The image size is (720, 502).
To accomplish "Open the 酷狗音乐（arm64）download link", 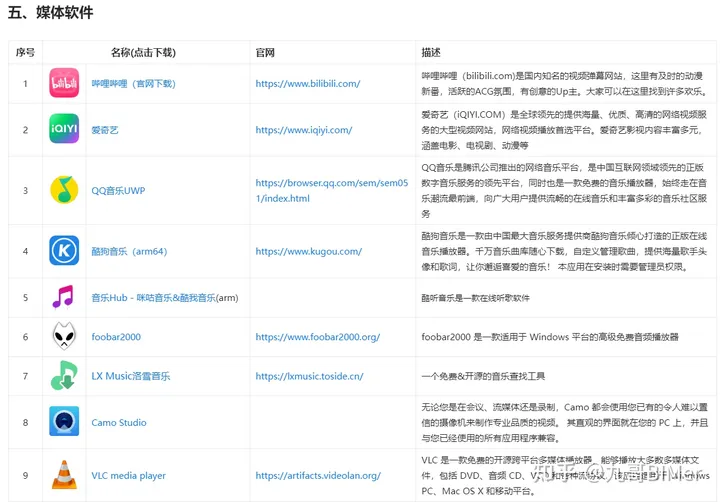I will coord(129,251).
